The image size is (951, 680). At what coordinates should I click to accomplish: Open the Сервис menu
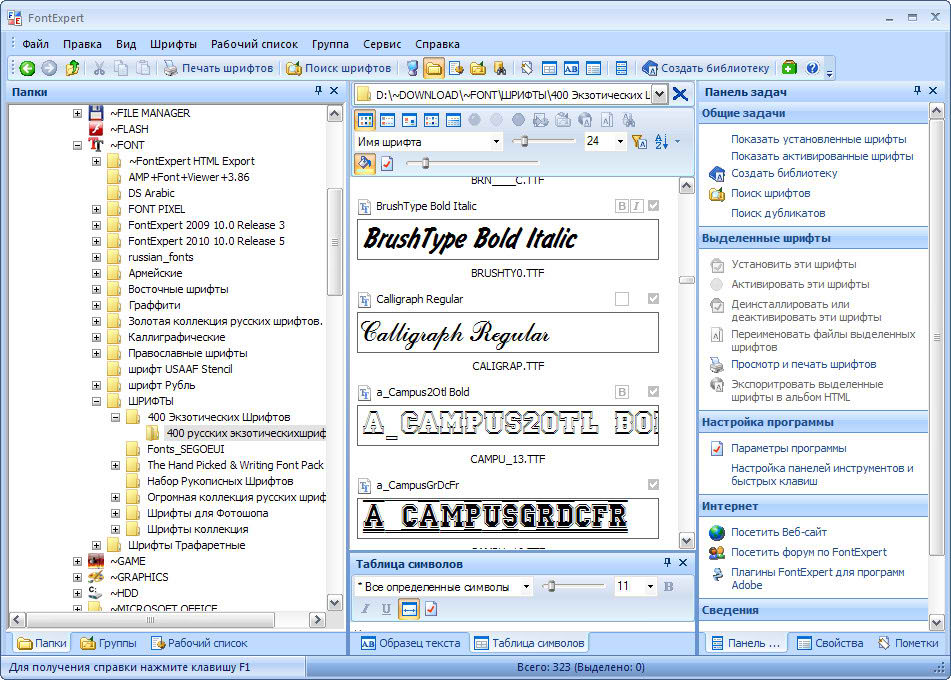click(x=382, y=44)
